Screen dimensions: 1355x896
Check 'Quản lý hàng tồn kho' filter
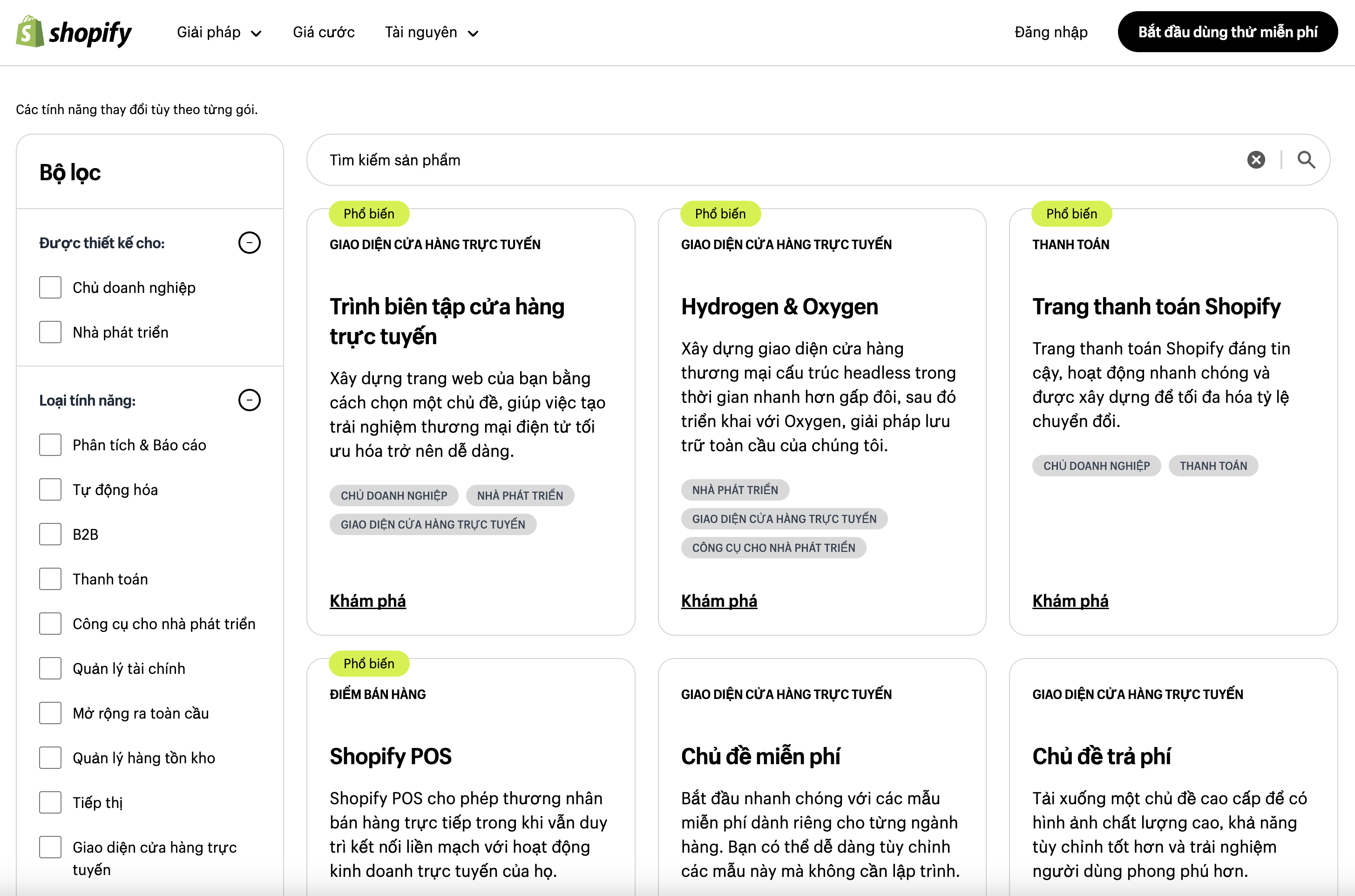50,758
